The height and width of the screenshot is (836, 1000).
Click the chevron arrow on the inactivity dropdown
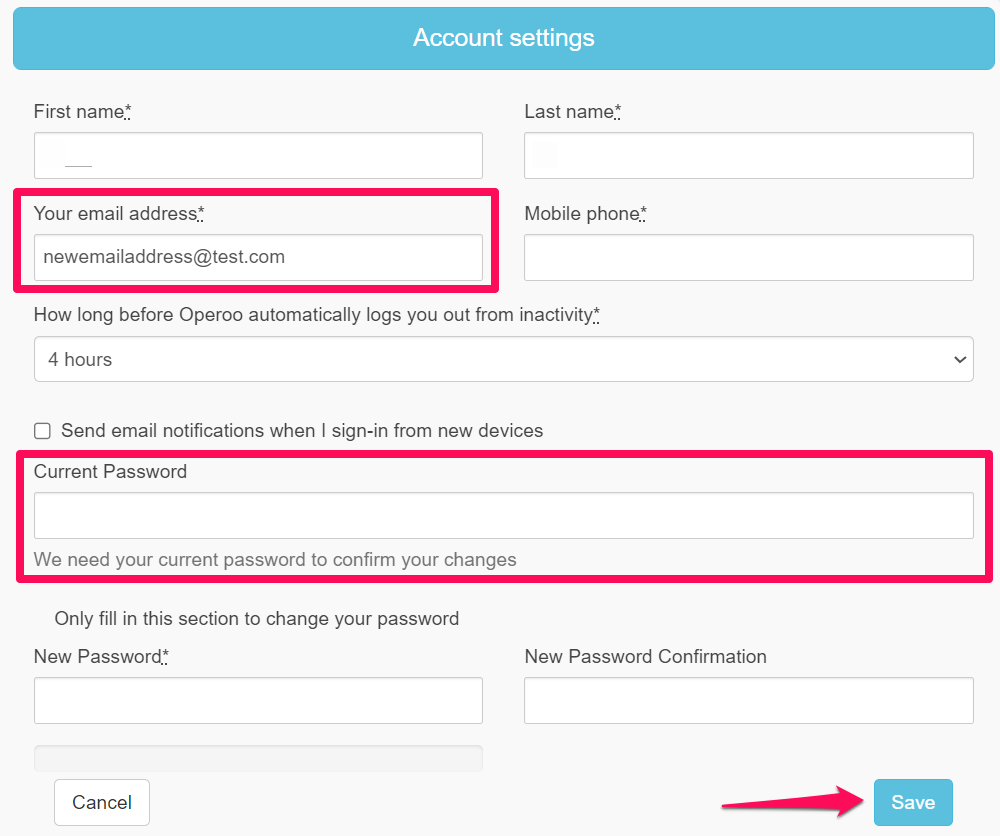click(960, 360)
